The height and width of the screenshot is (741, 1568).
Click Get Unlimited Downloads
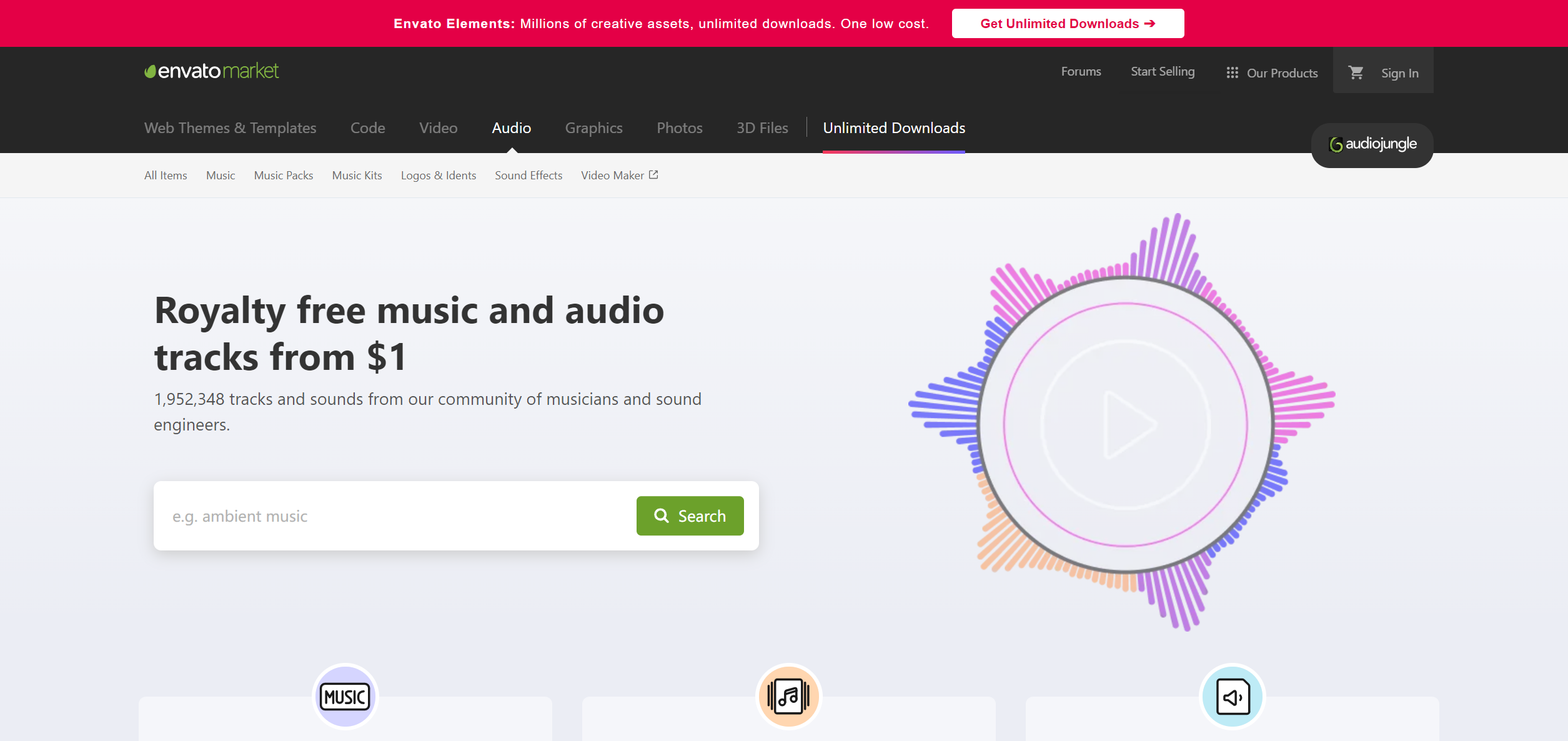pyautogui.click(x=1067, y=23)
